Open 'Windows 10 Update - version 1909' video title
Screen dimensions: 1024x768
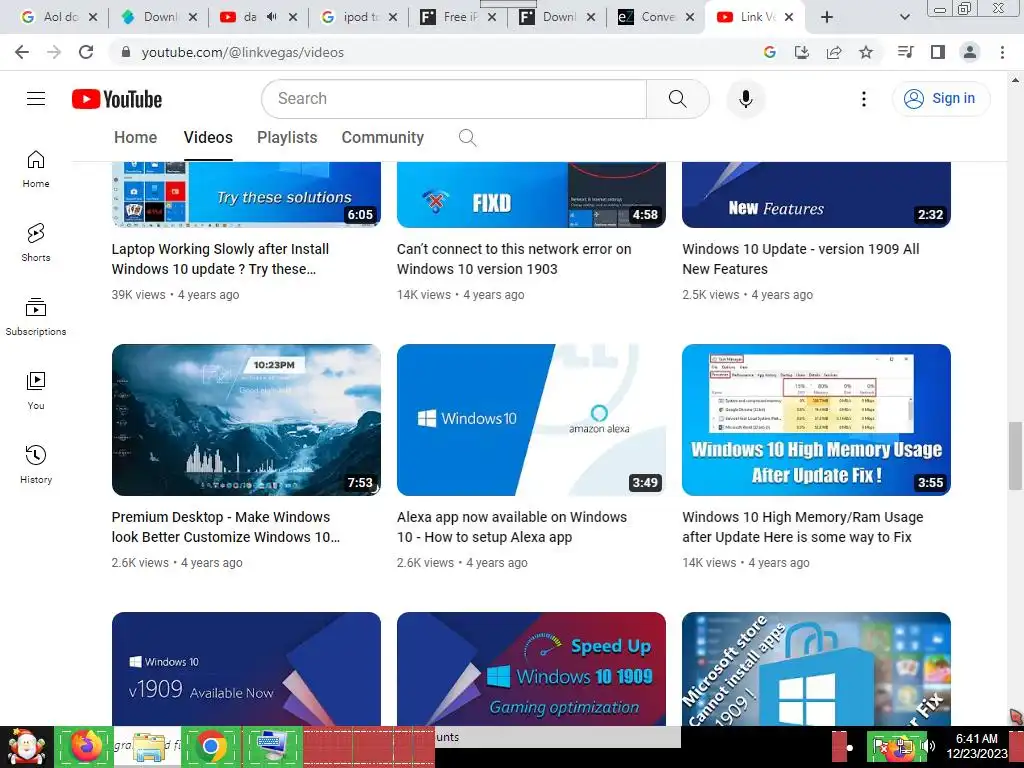(801, 259)
